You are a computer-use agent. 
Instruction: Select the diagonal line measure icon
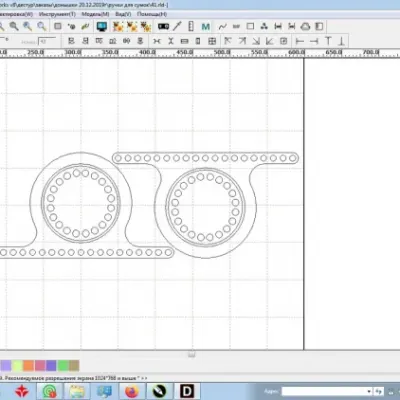pyautogui.click(x=177, y=26)
